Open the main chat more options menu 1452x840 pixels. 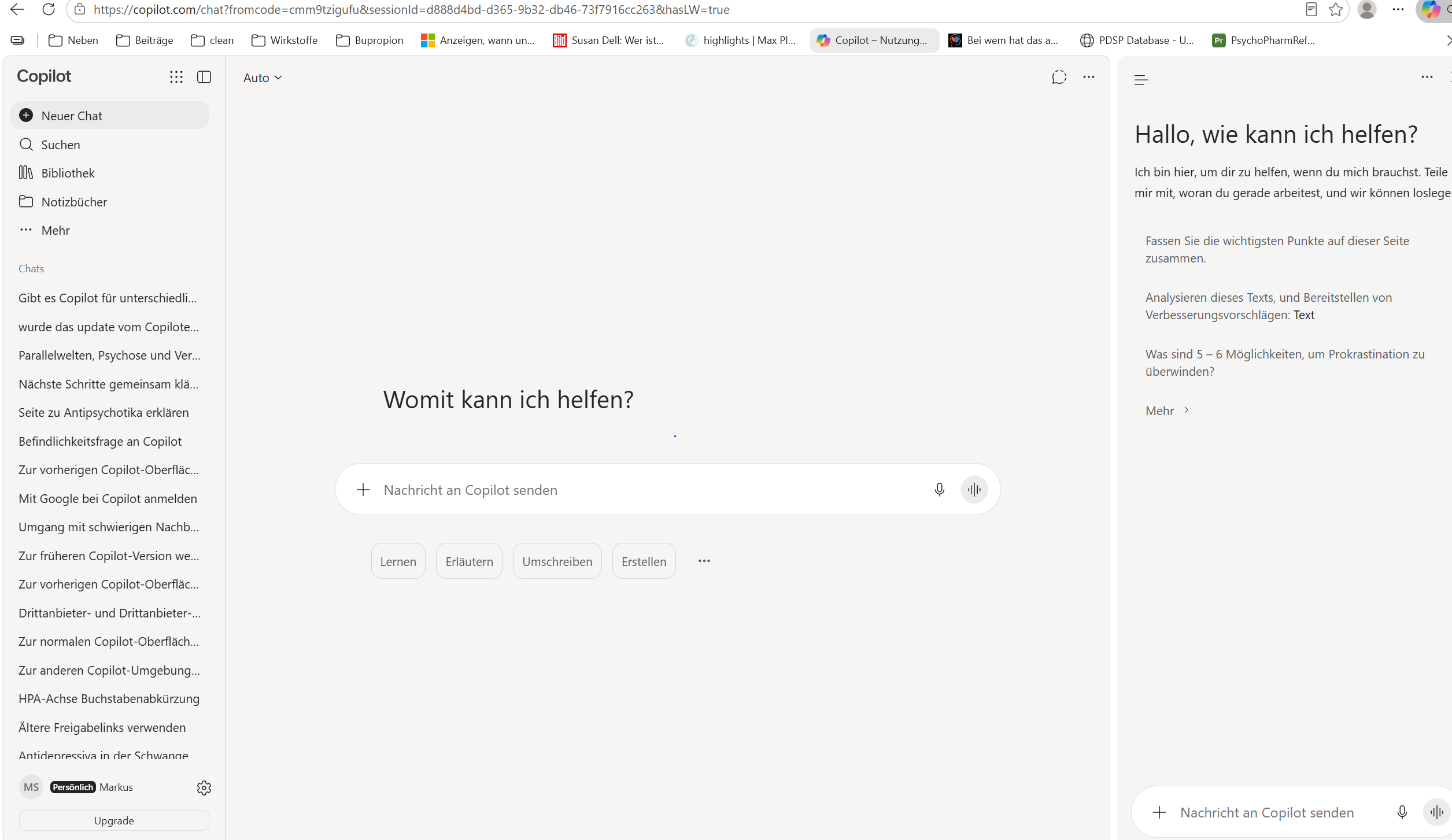1089,77
